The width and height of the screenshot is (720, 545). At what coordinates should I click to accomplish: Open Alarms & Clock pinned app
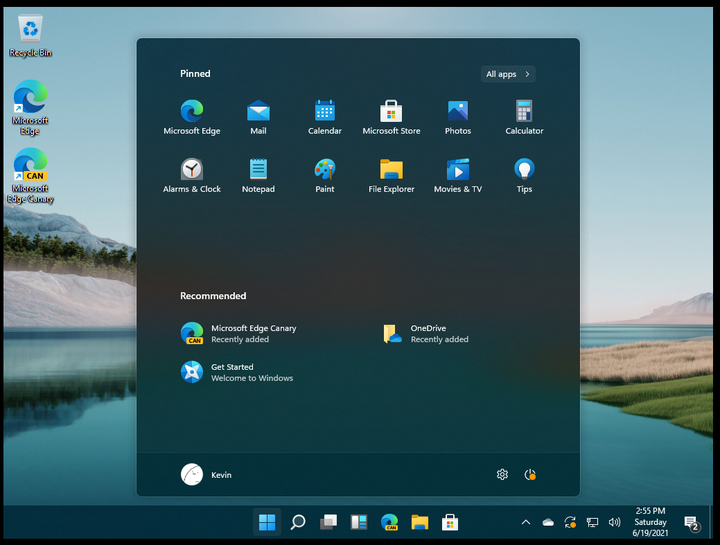tap(191, 175)
